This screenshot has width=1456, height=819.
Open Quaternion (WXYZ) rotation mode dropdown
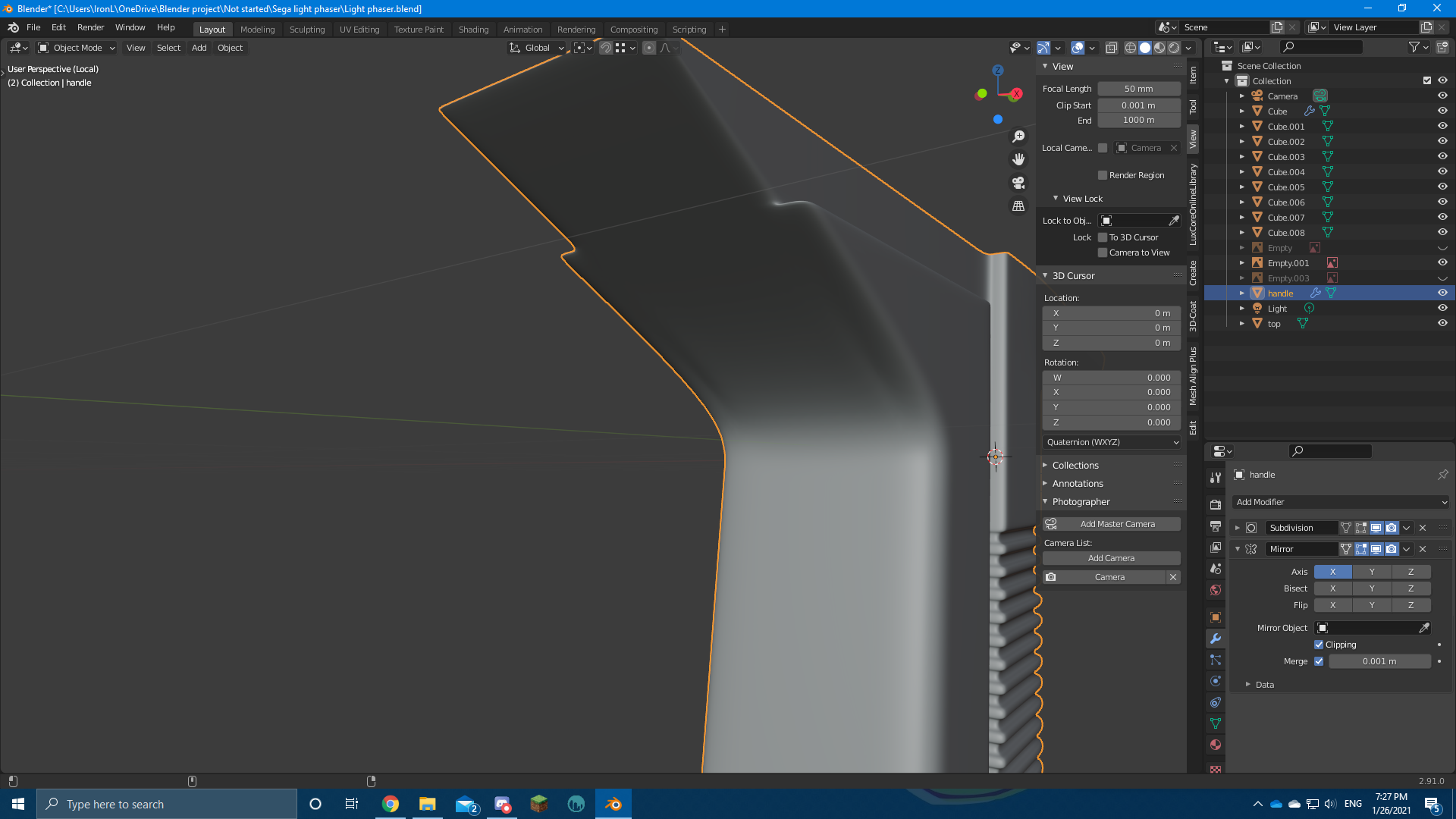coord(1112,442)
